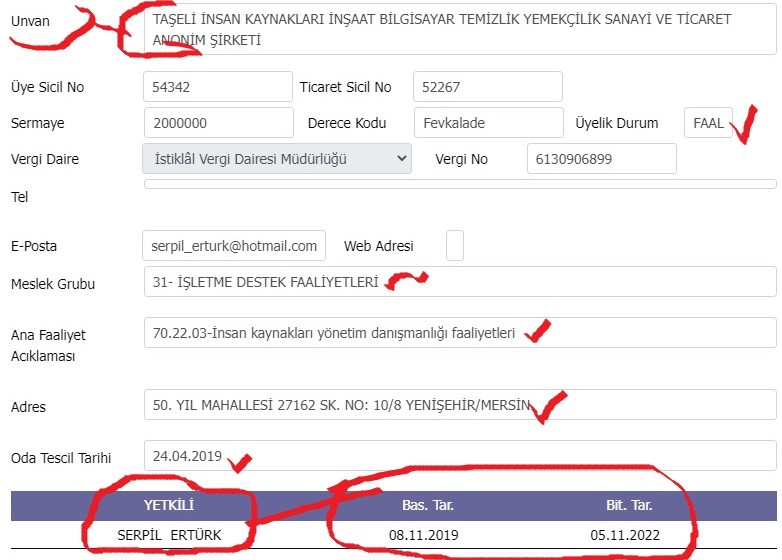Click the Unvan company title field

pos(460,29)
